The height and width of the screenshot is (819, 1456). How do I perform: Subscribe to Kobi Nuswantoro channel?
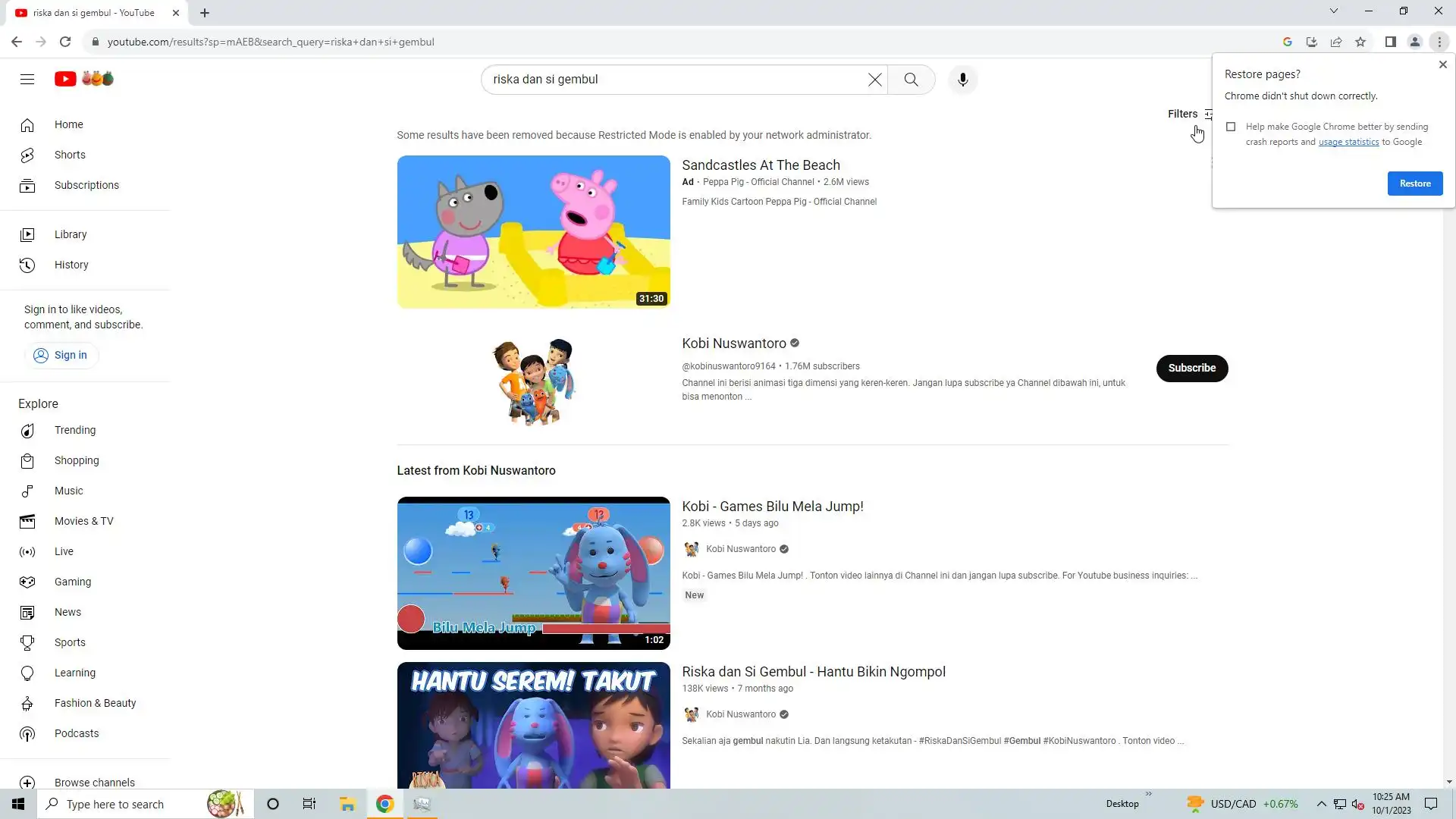pos(1191,368)
